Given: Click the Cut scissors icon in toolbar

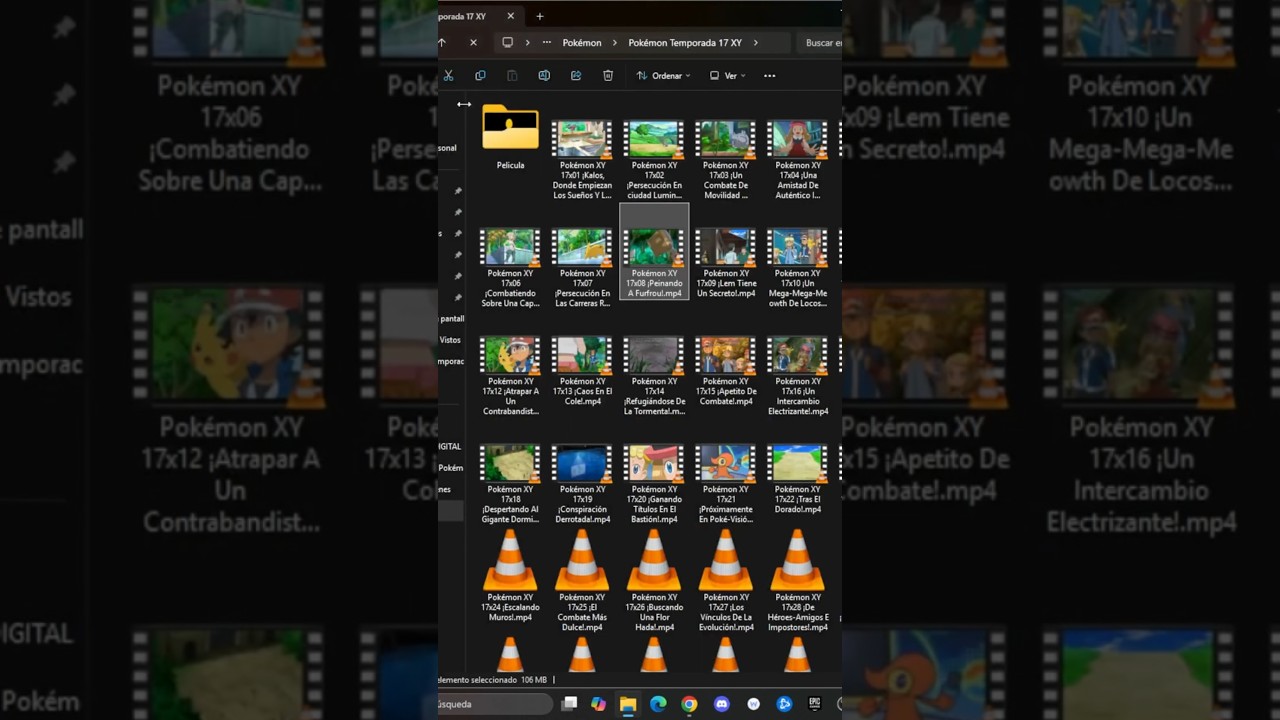Looking at the screenshot, I should click(x=448, y=76).
